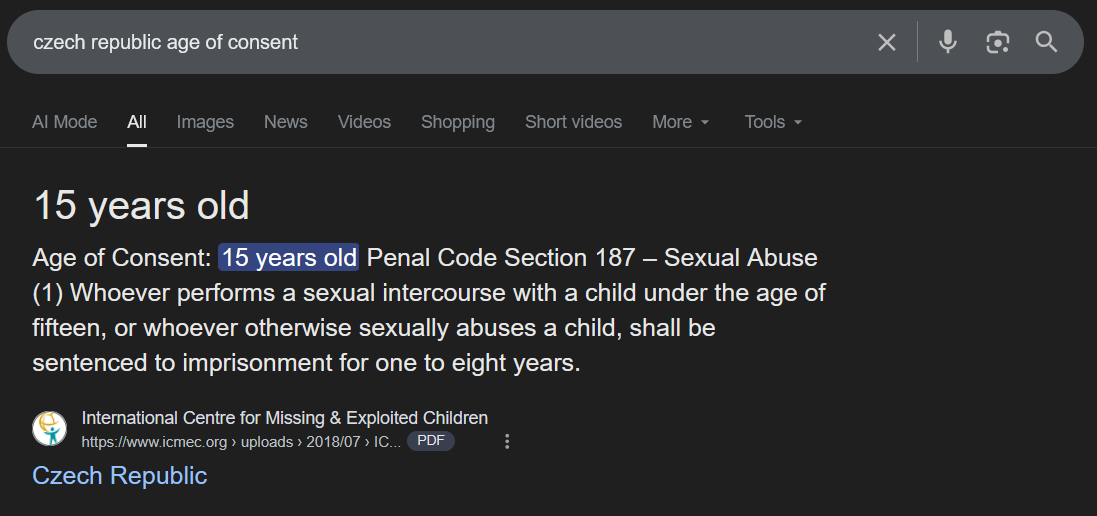Click the magnifying glass search icon

pyautogui.click(x=1046, y=42)
